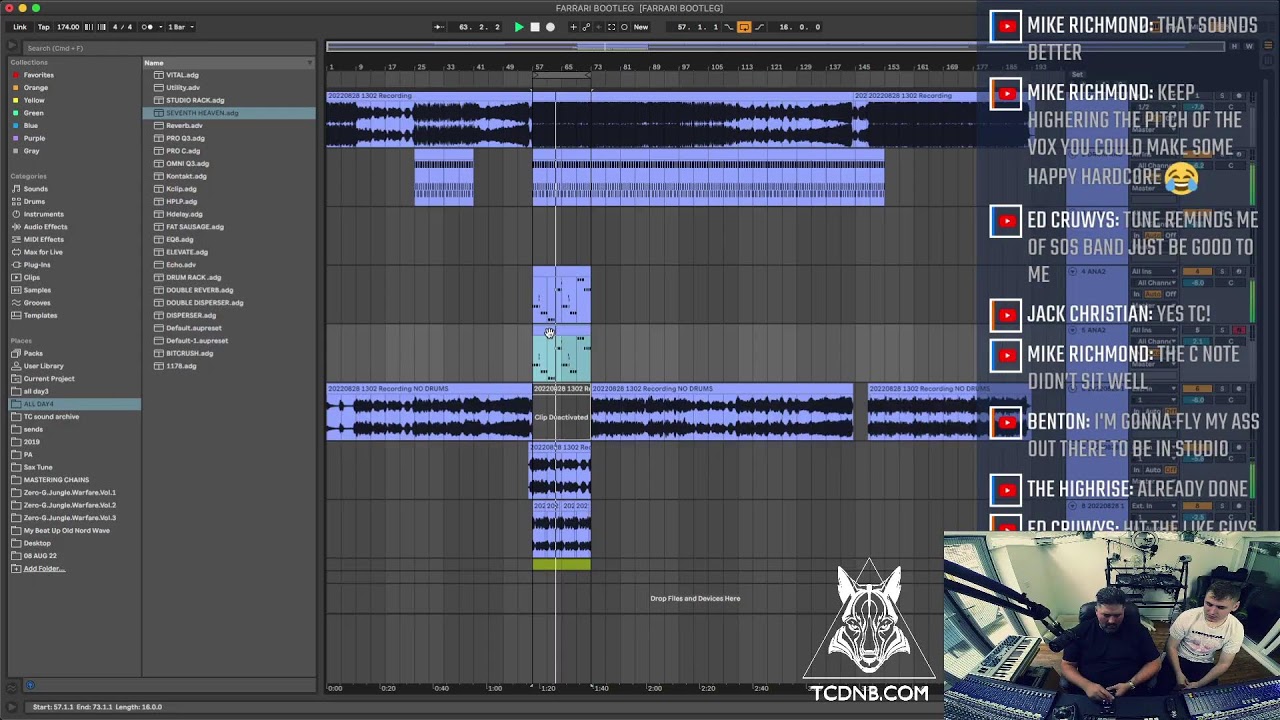Select BITCRUSH.adg preset
Screen dimensions: 1280x720
tap(189, 353)
